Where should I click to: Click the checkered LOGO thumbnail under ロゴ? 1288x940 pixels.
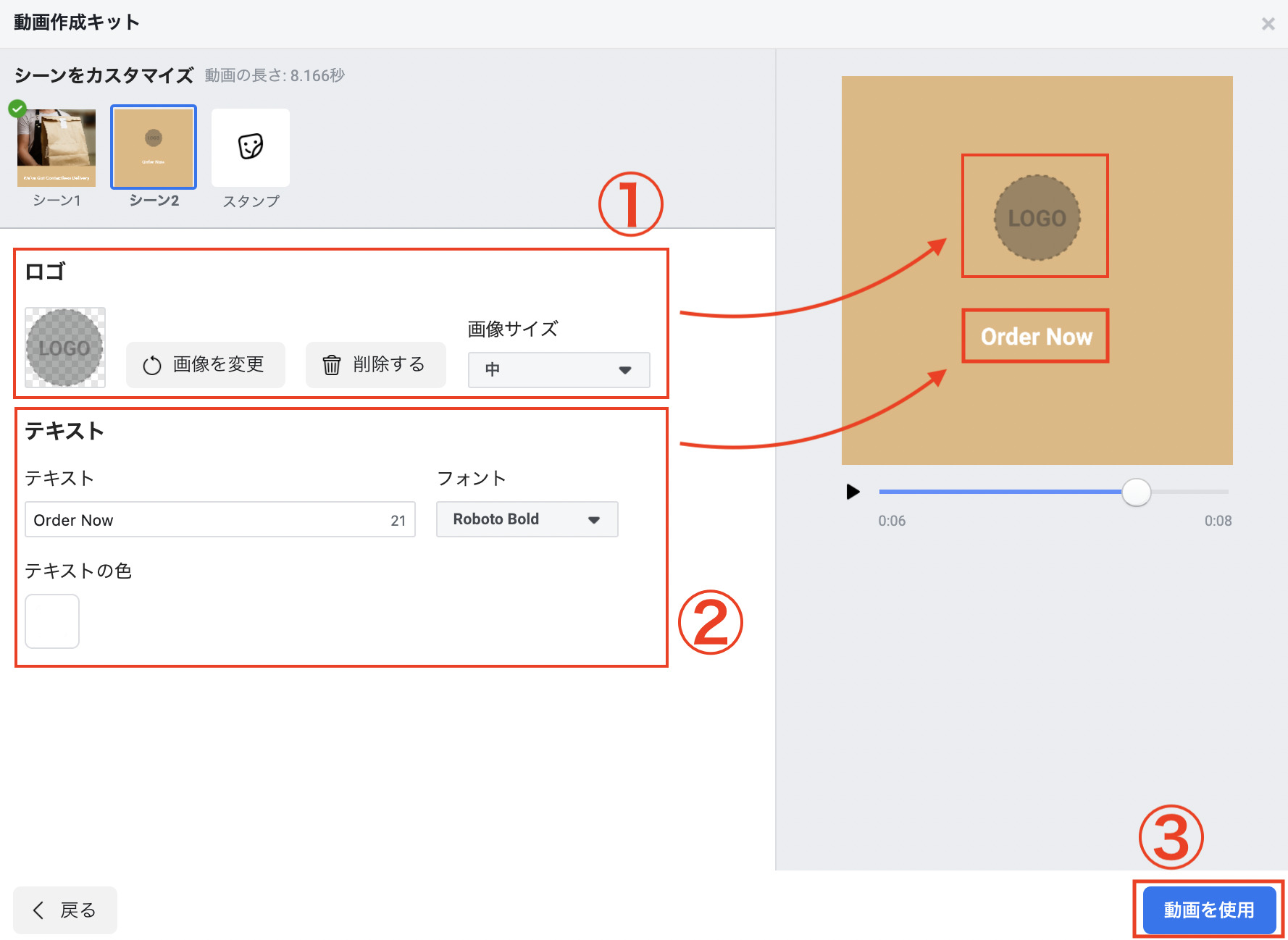click(65, 348)
